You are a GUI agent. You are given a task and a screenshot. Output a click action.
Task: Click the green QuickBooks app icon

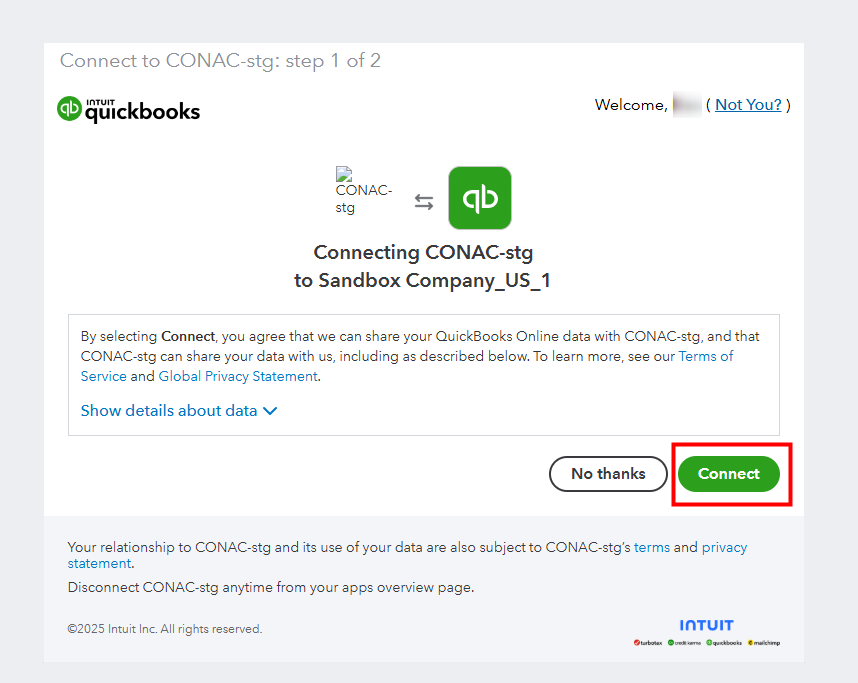coord(480,198)
